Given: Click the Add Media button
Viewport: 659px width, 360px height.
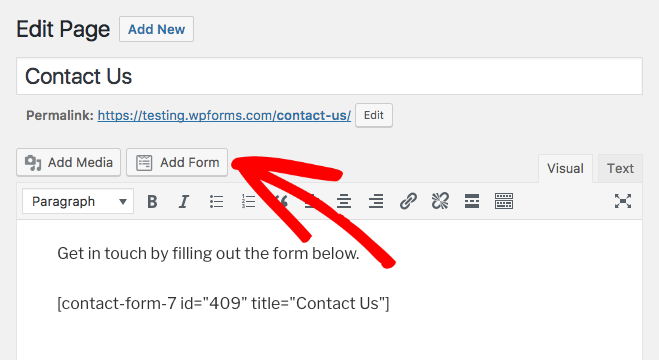Looking at the screenshot, I should tap(69, 162).
